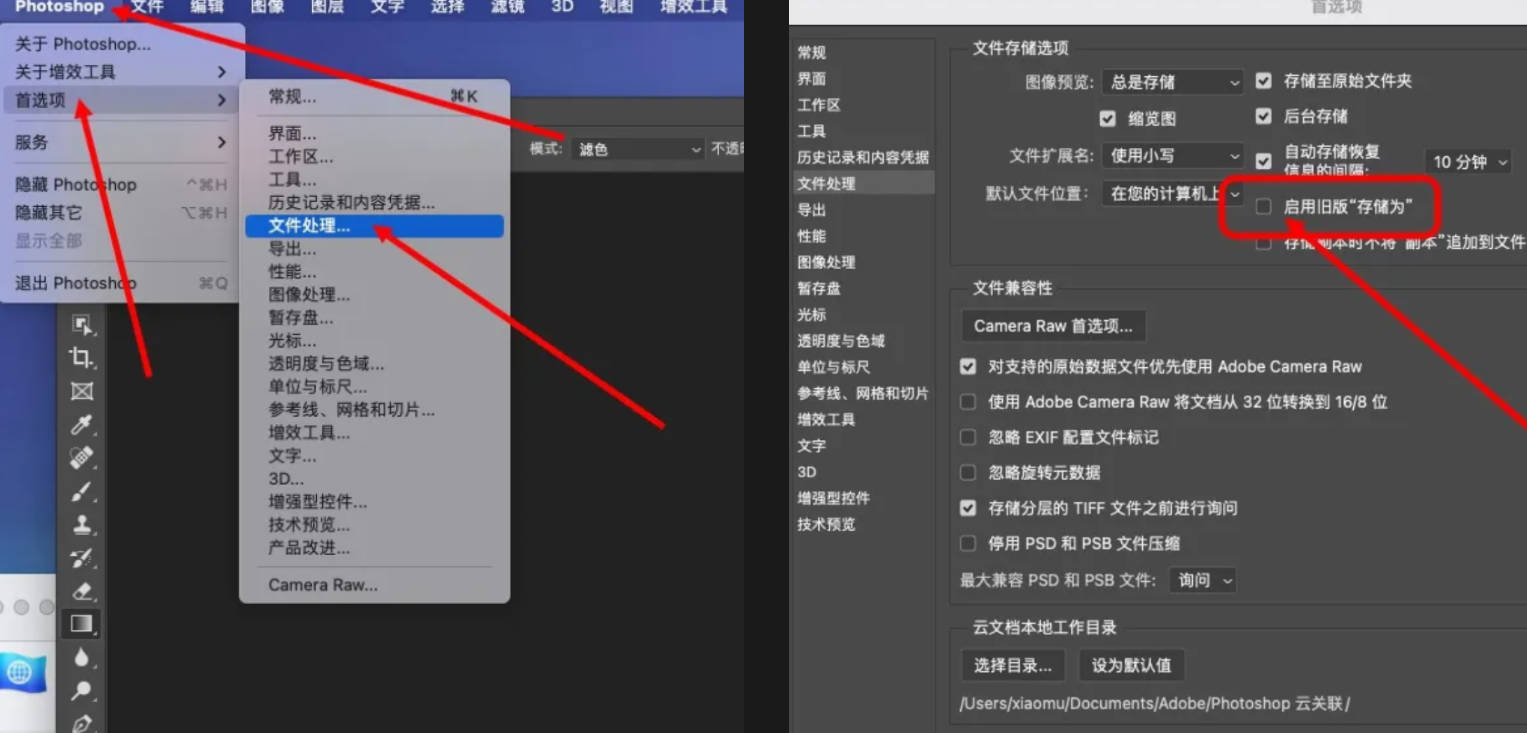This screenshot has height=733, width=1527.
Task: Open the 视图 menu in the menu bar
Action: [617, 7]
